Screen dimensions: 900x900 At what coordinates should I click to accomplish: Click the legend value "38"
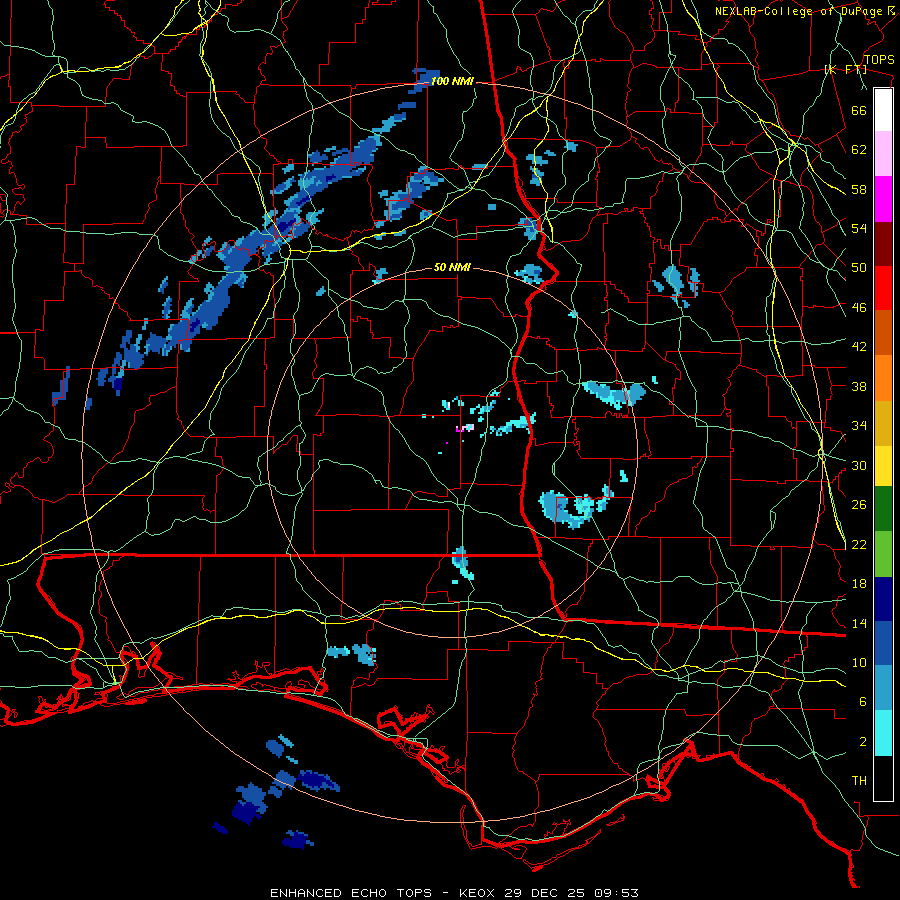[x=859, y=386]
